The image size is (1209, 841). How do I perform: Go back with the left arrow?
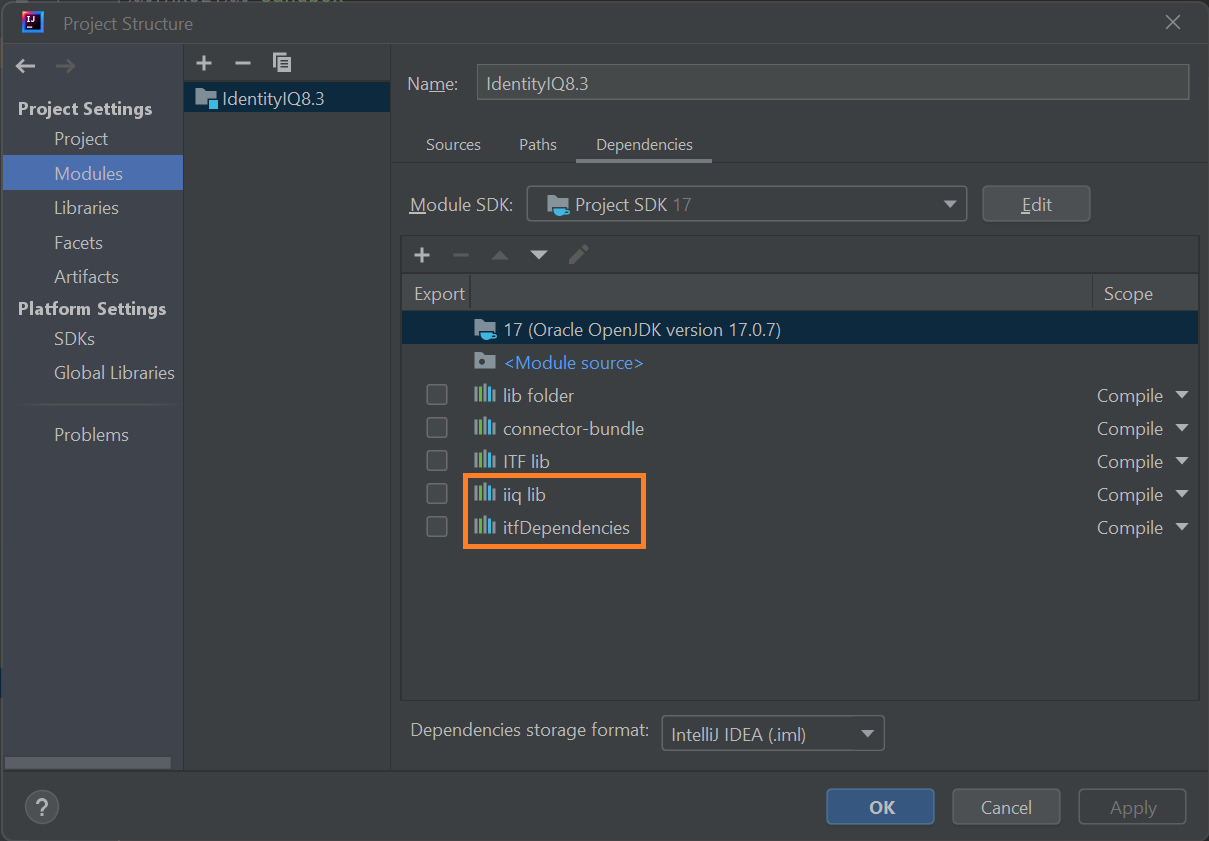tap(26, 66)
